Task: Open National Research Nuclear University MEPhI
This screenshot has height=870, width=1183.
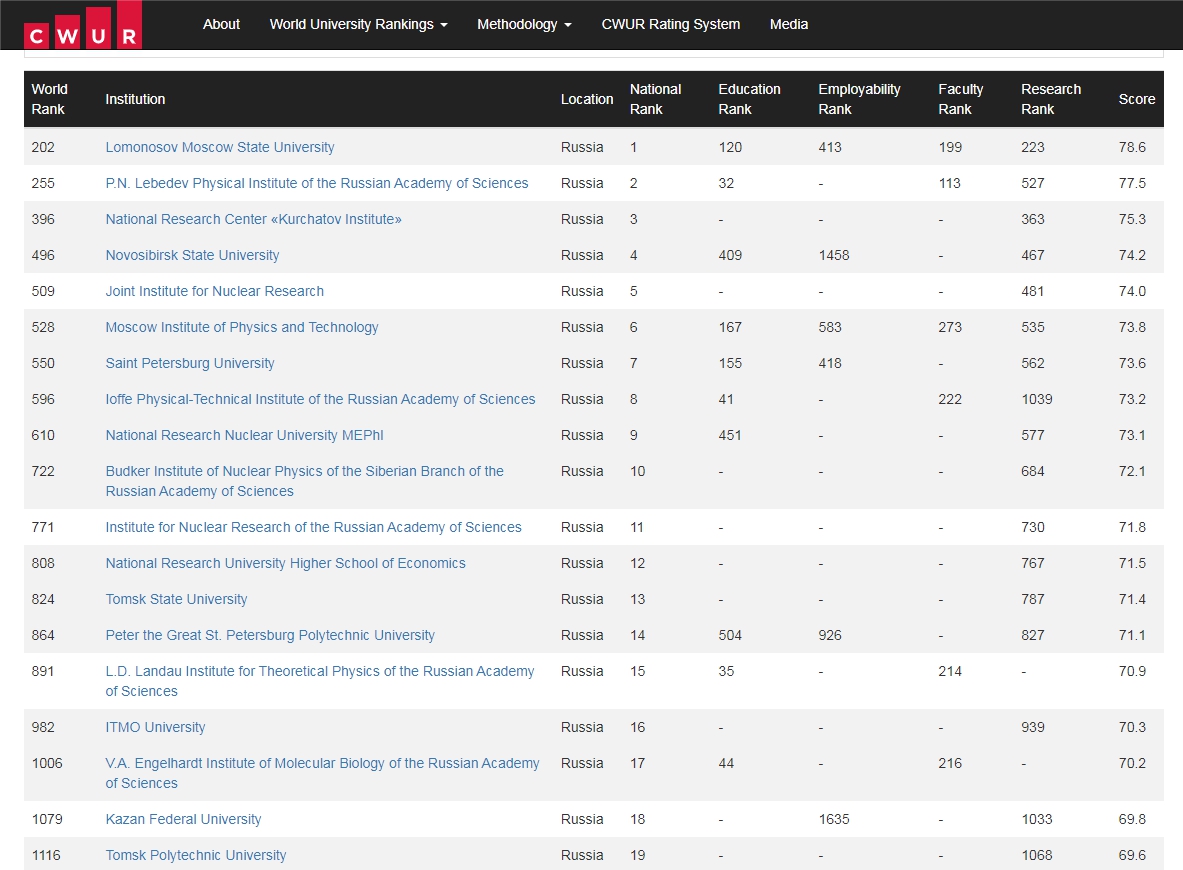Action: 244,435
